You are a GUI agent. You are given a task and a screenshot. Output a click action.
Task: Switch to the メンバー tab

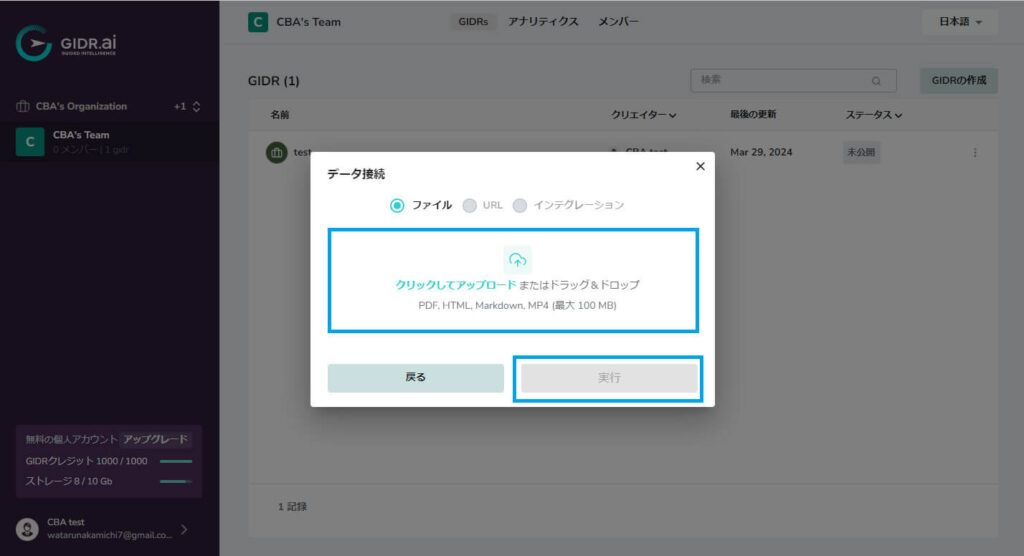coord(618,22)
